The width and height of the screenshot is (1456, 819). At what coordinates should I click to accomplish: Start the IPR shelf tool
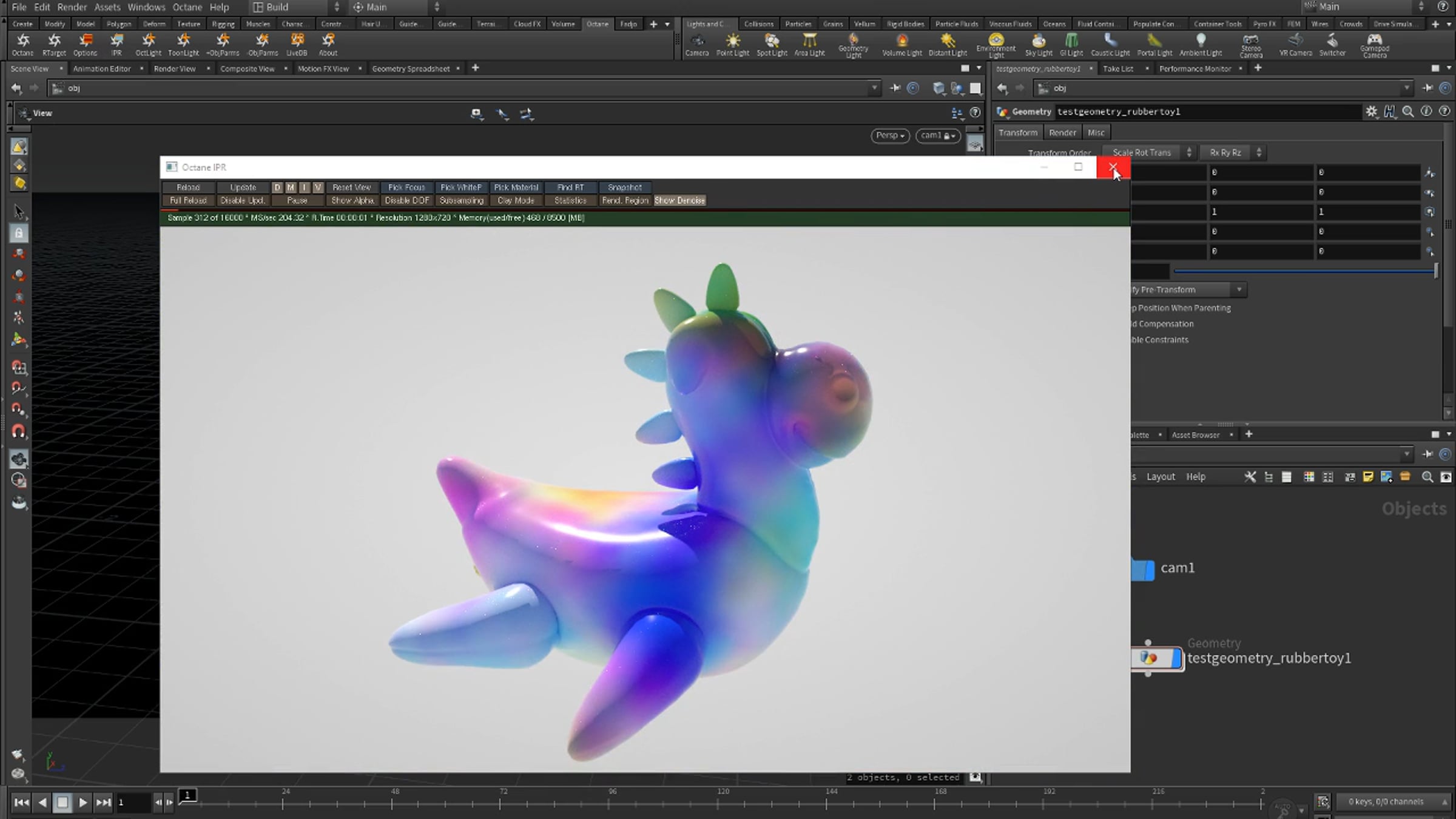116,44
